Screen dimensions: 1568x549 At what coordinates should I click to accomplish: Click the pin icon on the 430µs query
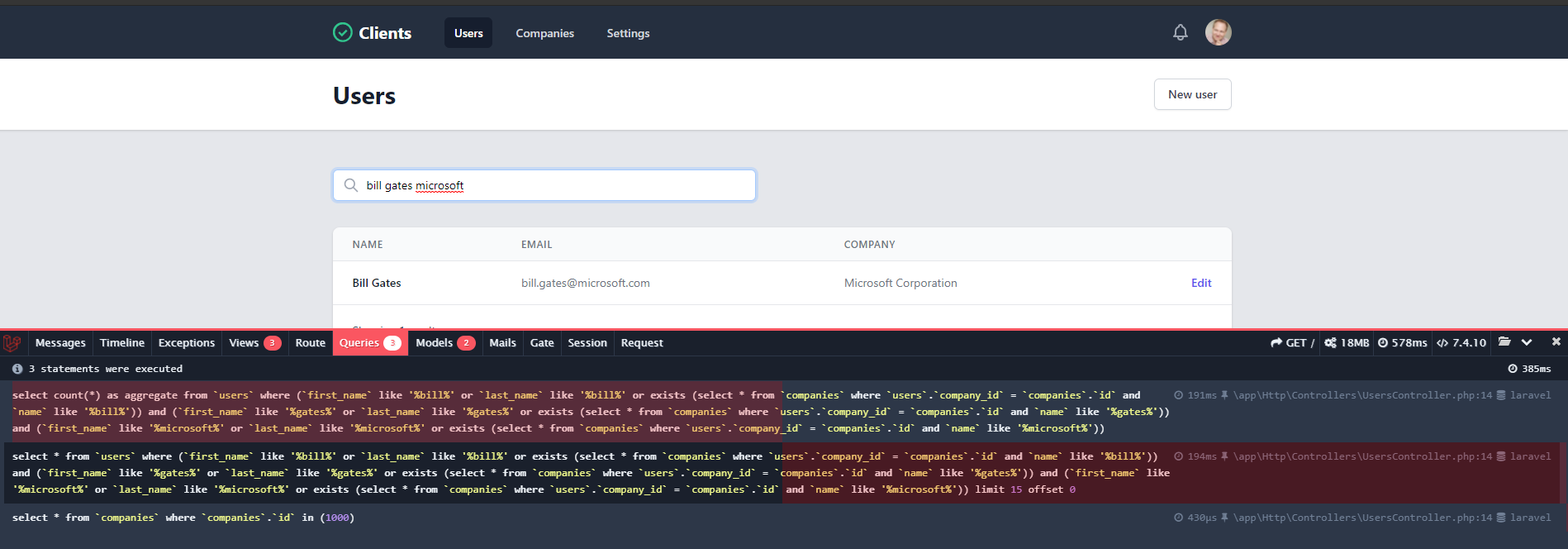click(x=1224, y=518)
